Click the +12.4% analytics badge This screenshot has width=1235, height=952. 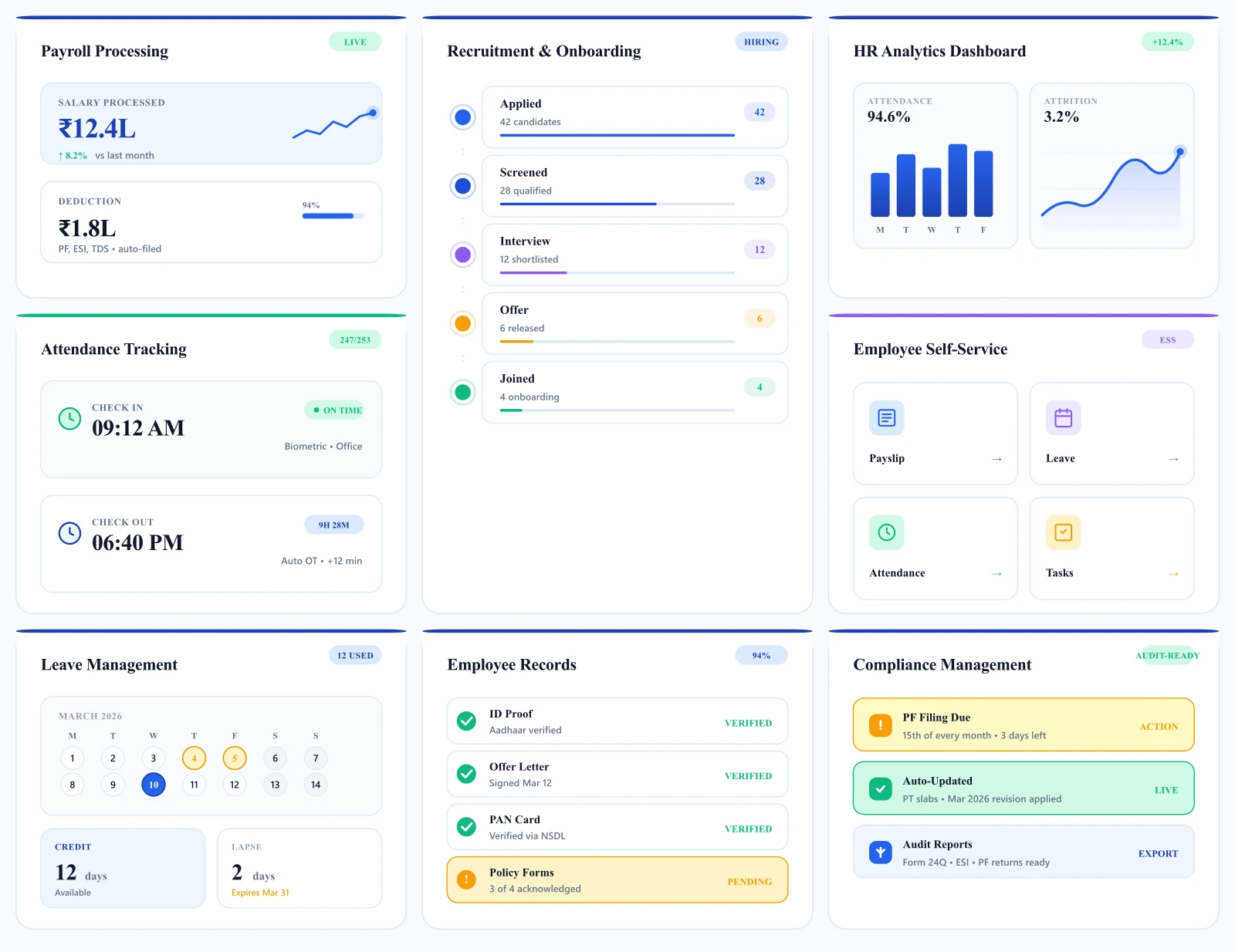click(1168, 42)
